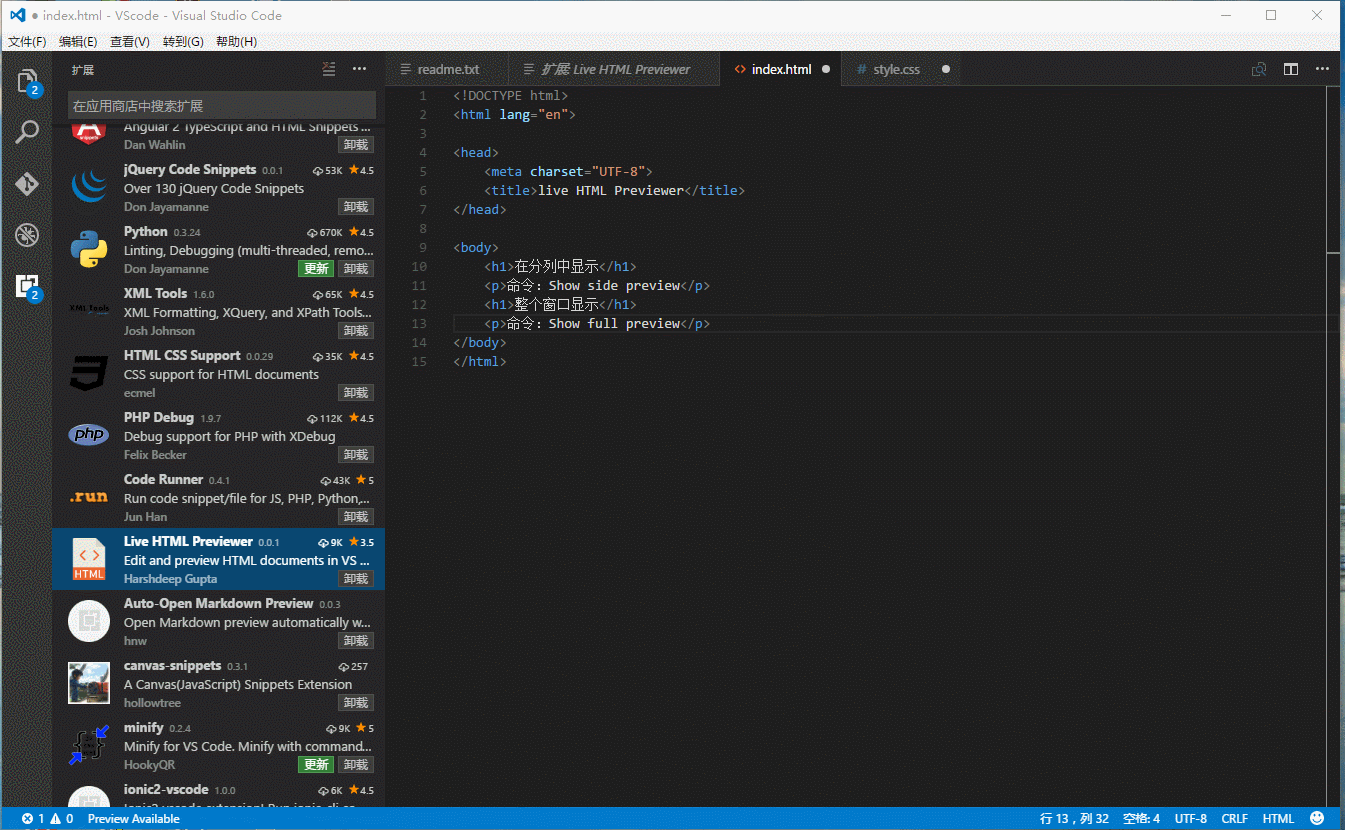Open the 查看(V) menu
Image resolution: width=1345 pixels, height=830 pixels.
(130, 41)
